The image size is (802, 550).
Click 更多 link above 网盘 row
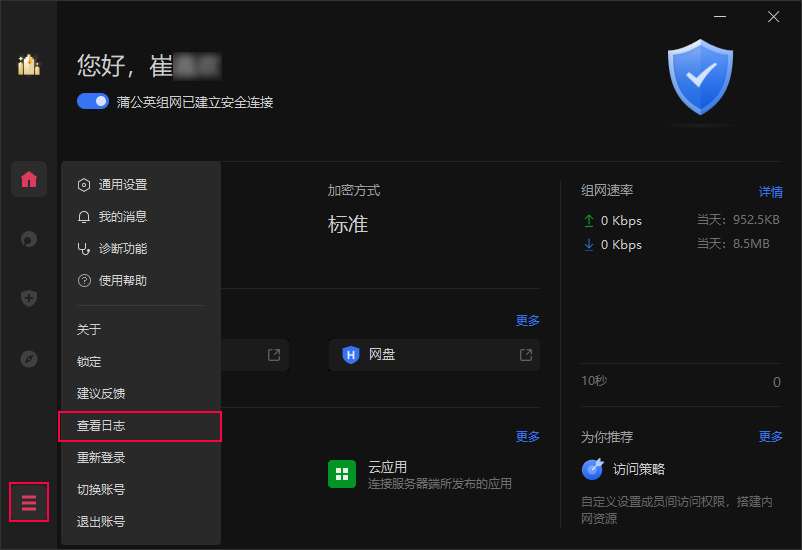[527, 321]
